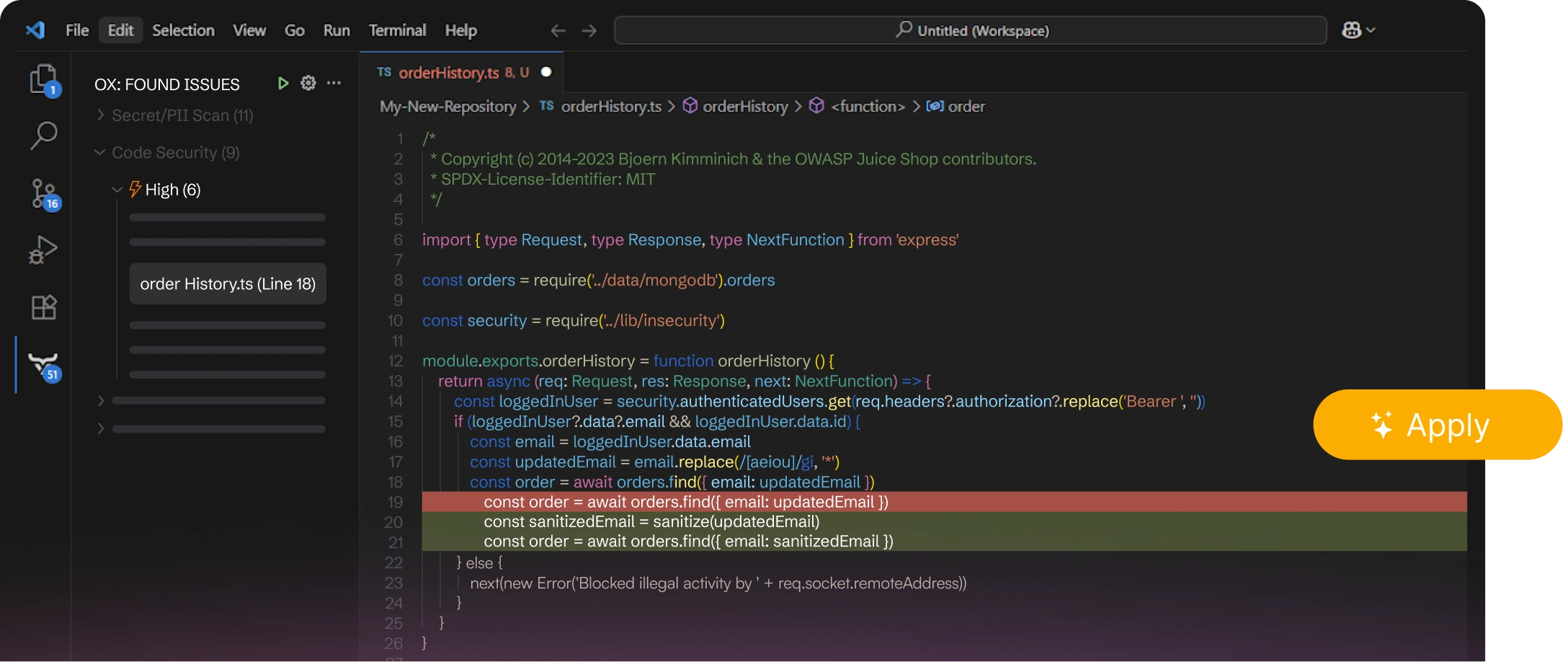Click the '} else {' line 22

(479, 562)
